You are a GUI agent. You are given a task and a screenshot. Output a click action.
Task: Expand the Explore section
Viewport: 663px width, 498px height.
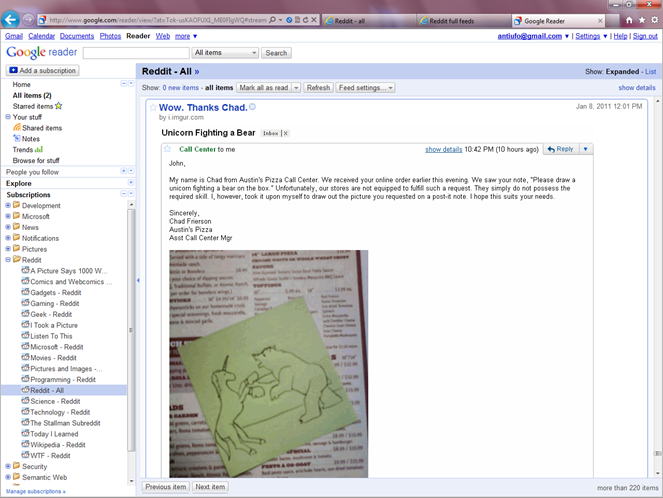pyautogui.click(x=131, y=182)
